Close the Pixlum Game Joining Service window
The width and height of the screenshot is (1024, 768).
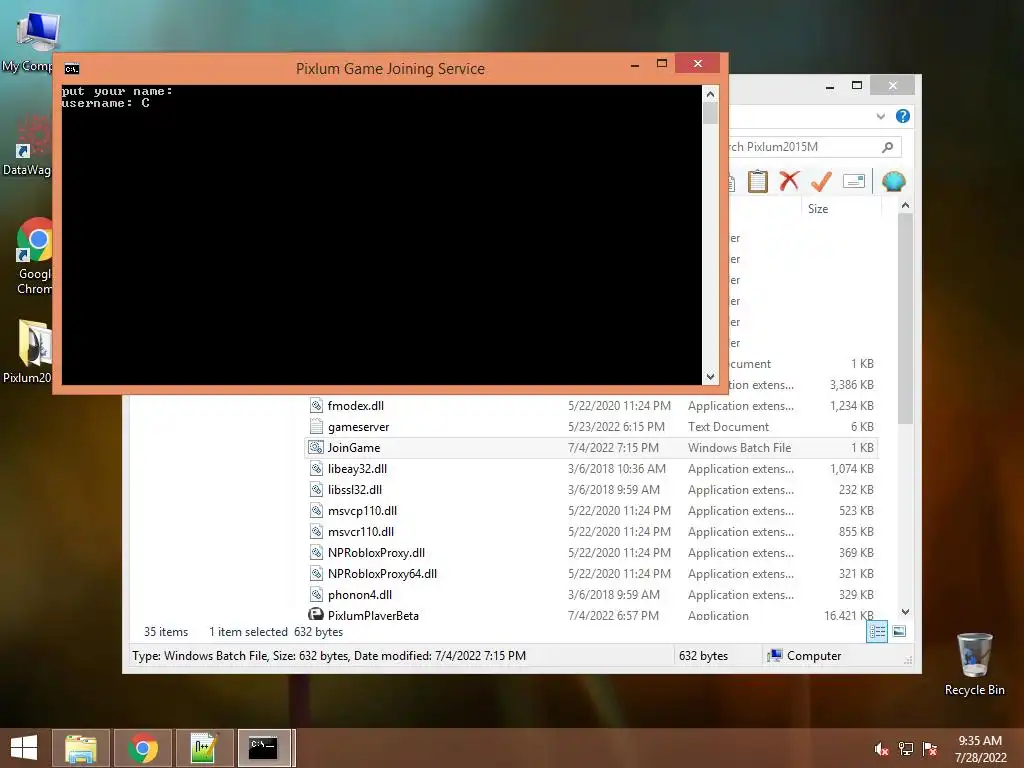[697, 63]
